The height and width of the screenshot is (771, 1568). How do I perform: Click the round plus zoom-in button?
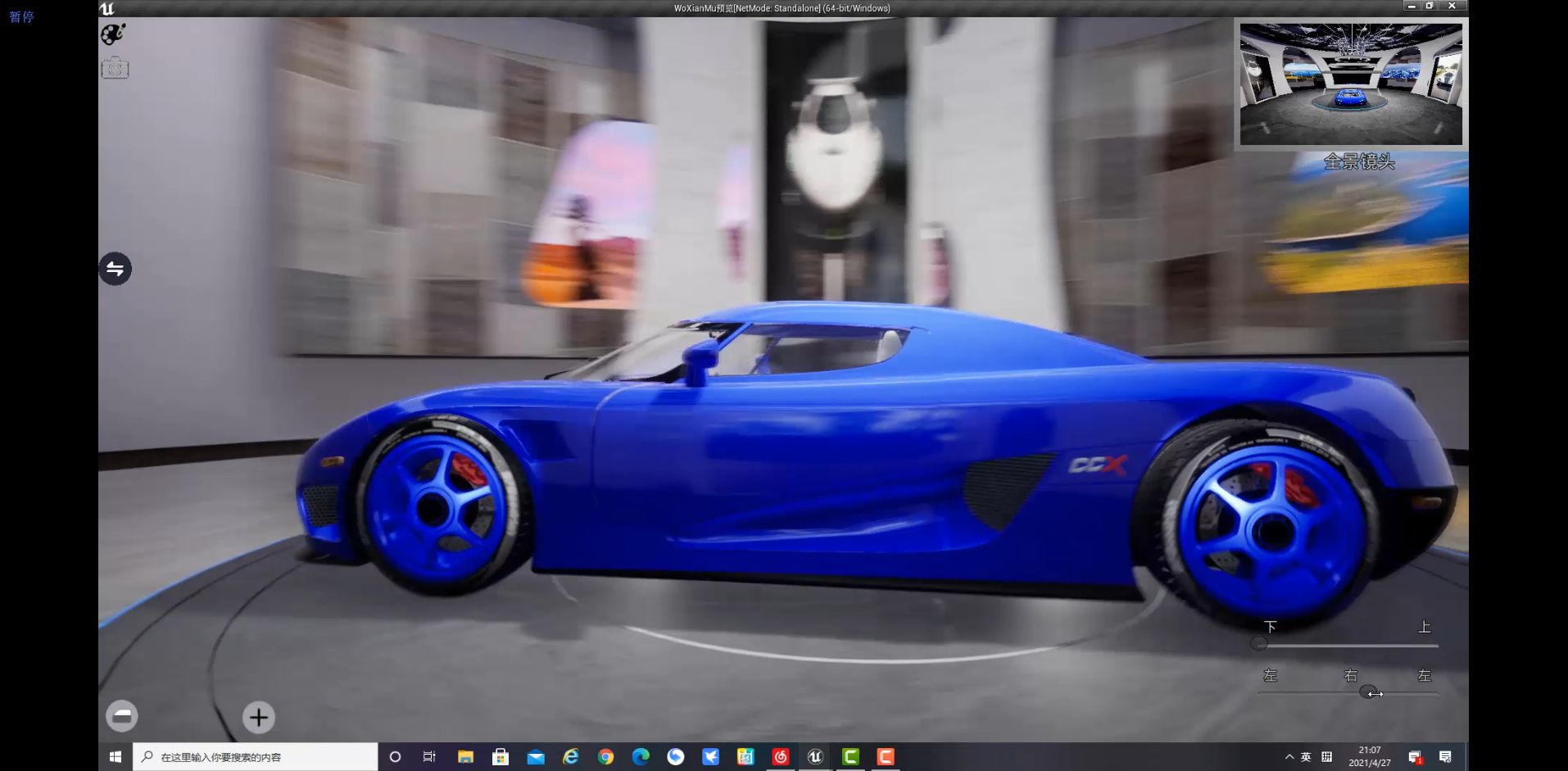coord(259,718)
